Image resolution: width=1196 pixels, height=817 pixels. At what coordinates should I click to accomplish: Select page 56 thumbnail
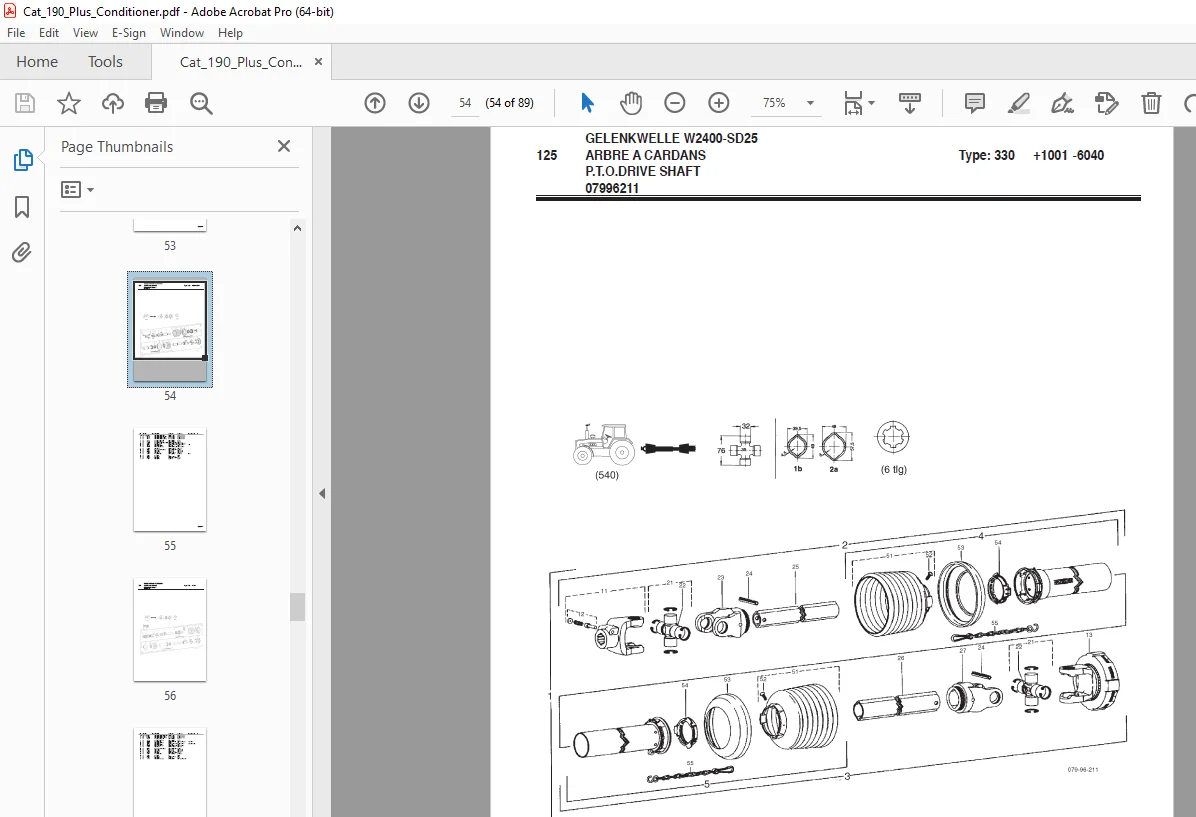point(170,630)
